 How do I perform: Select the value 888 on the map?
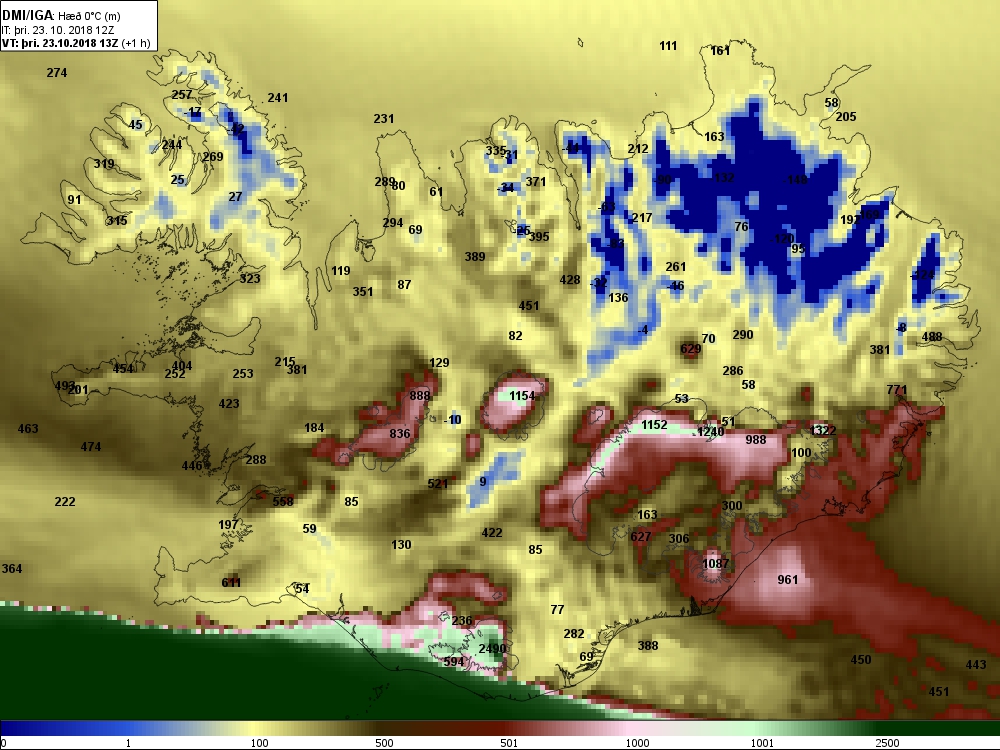click(x=420, y=395)
